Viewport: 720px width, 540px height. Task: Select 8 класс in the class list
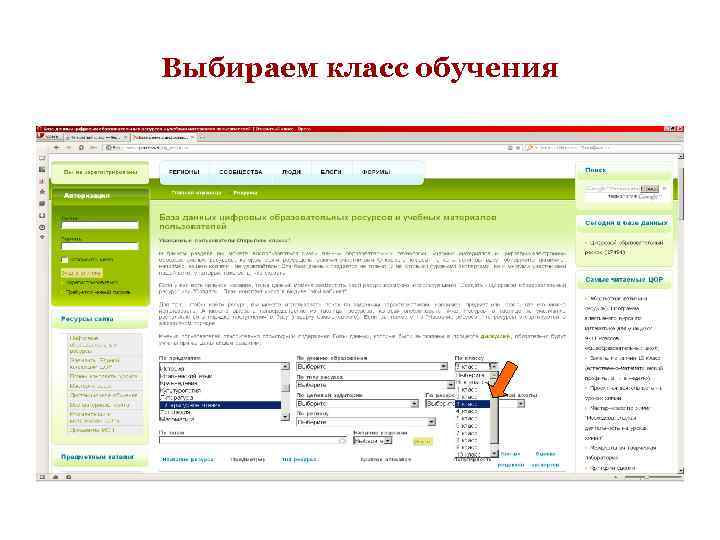(472, 440)
